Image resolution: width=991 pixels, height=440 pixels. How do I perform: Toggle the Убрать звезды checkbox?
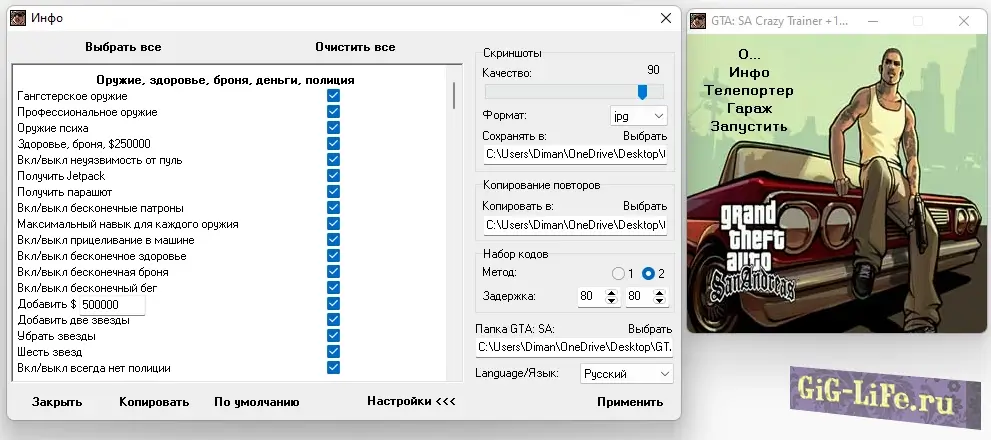(333, 335)
